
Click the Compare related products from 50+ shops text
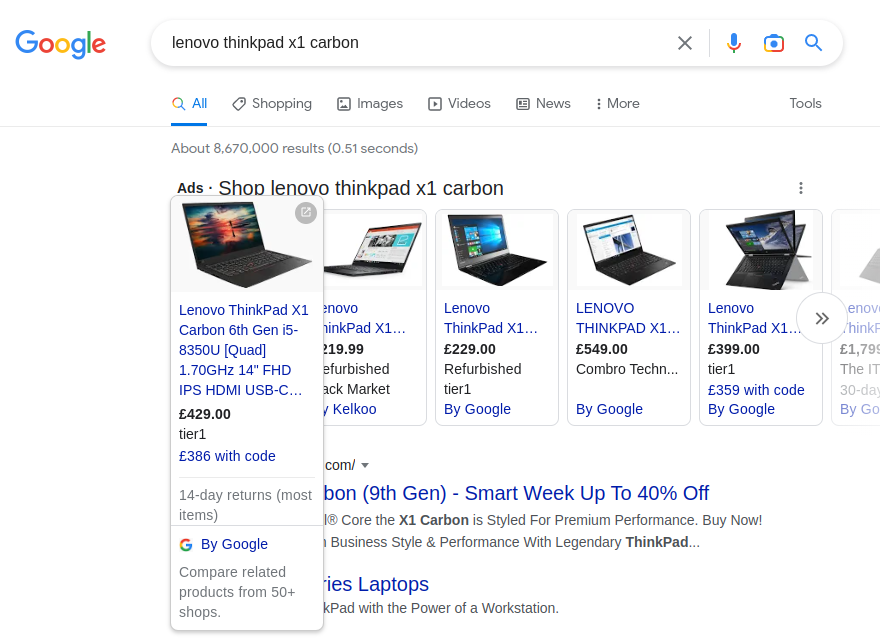click(x=237, y=592)
